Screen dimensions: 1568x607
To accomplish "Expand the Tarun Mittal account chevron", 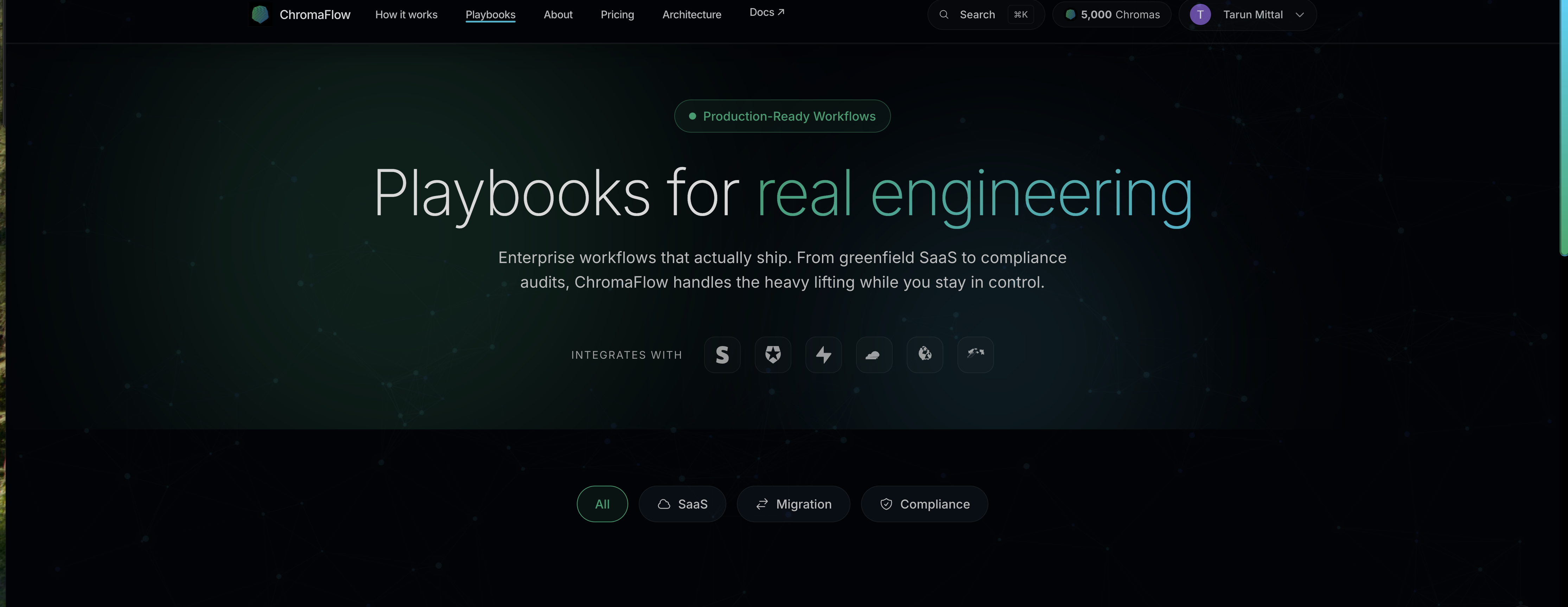I will (x=1300, y=15).
